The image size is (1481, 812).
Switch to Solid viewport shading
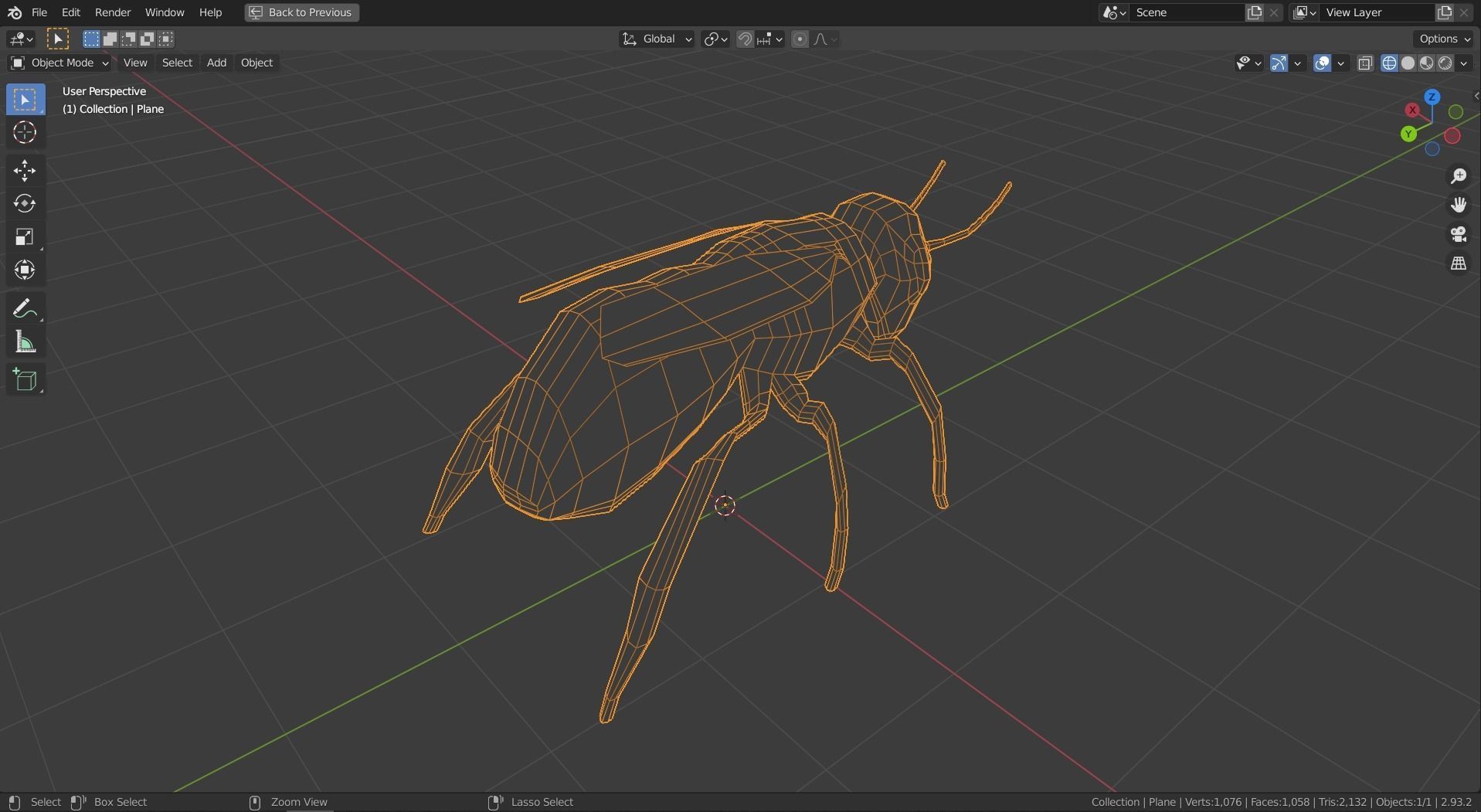[x=1408, y=63]
